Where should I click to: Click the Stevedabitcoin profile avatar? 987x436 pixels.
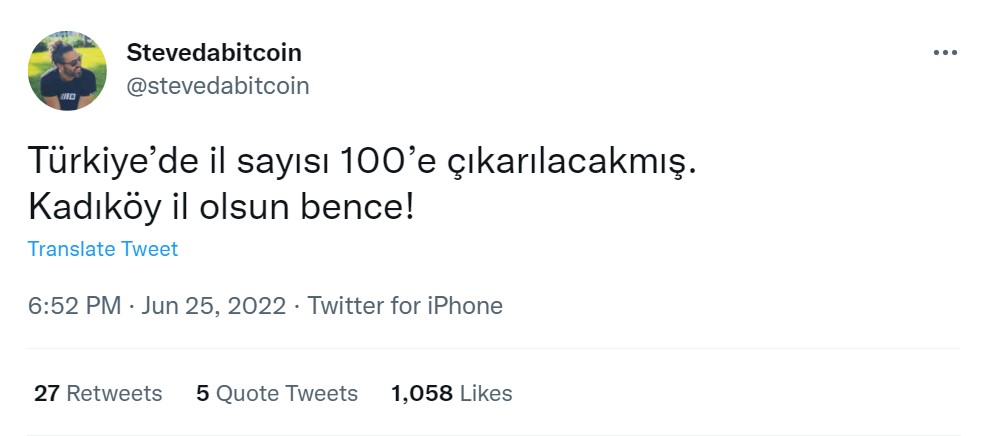[67, 69]
